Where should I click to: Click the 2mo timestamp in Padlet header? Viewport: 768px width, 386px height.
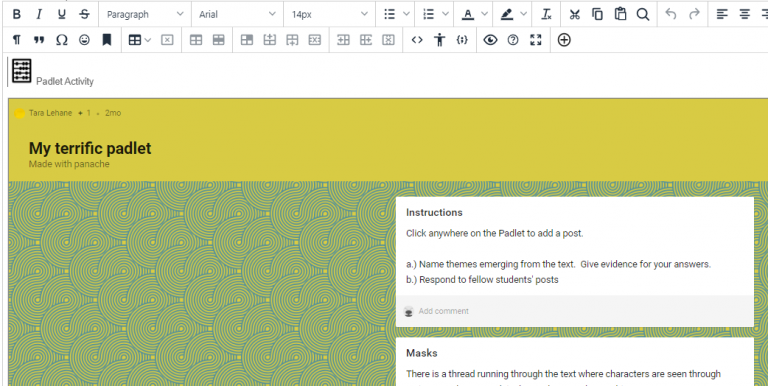113,113
